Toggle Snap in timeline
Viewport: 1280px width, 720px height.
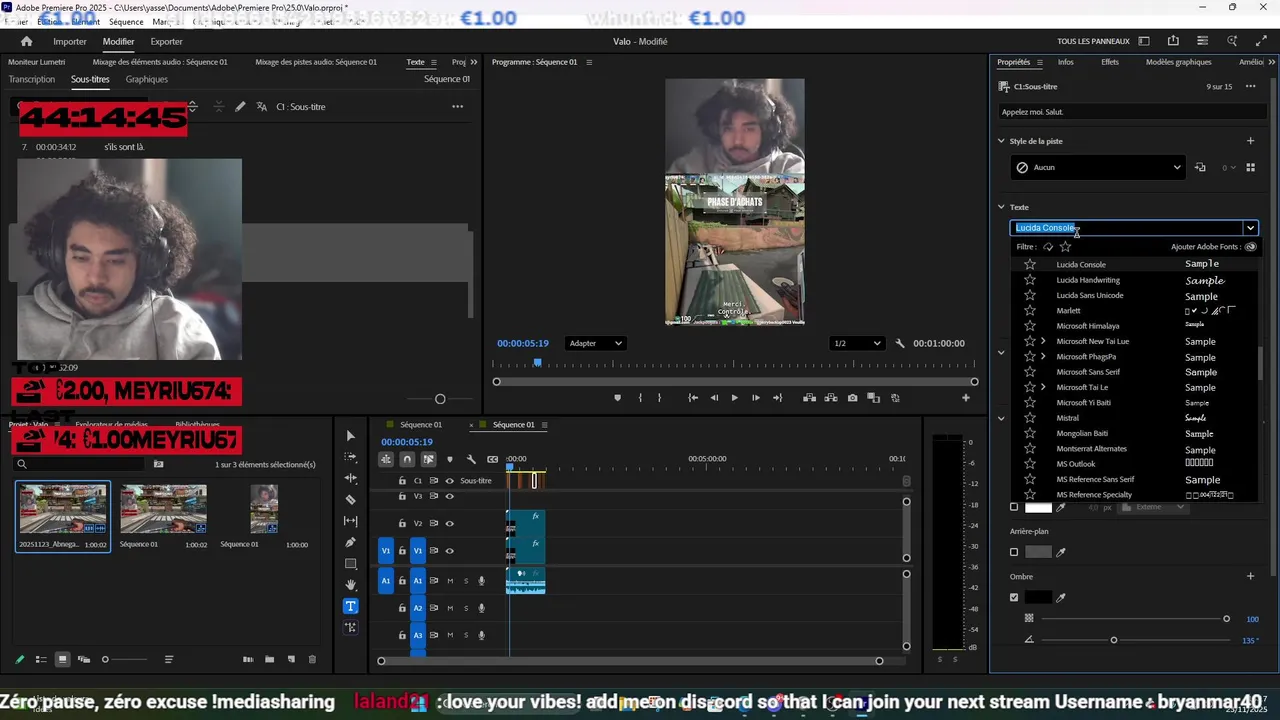pyautogui.click(x=407, y=459)
